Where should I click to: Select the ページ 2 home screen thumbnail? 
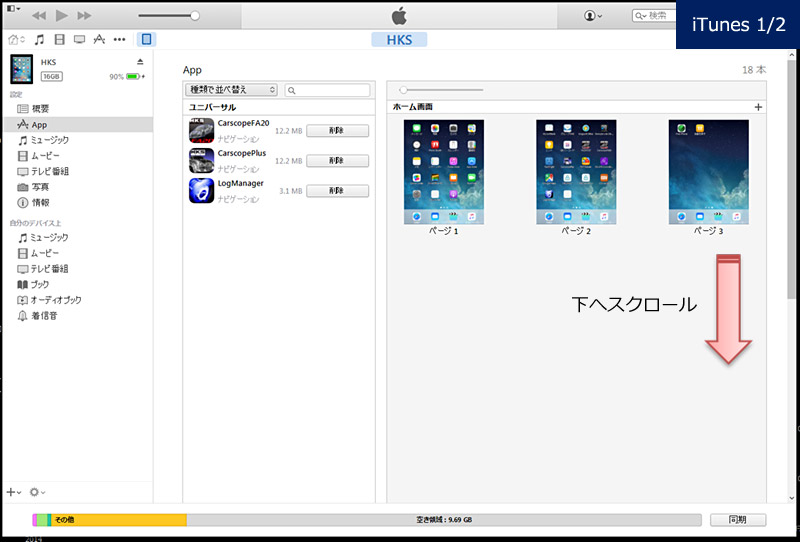[x=576, y=172]
